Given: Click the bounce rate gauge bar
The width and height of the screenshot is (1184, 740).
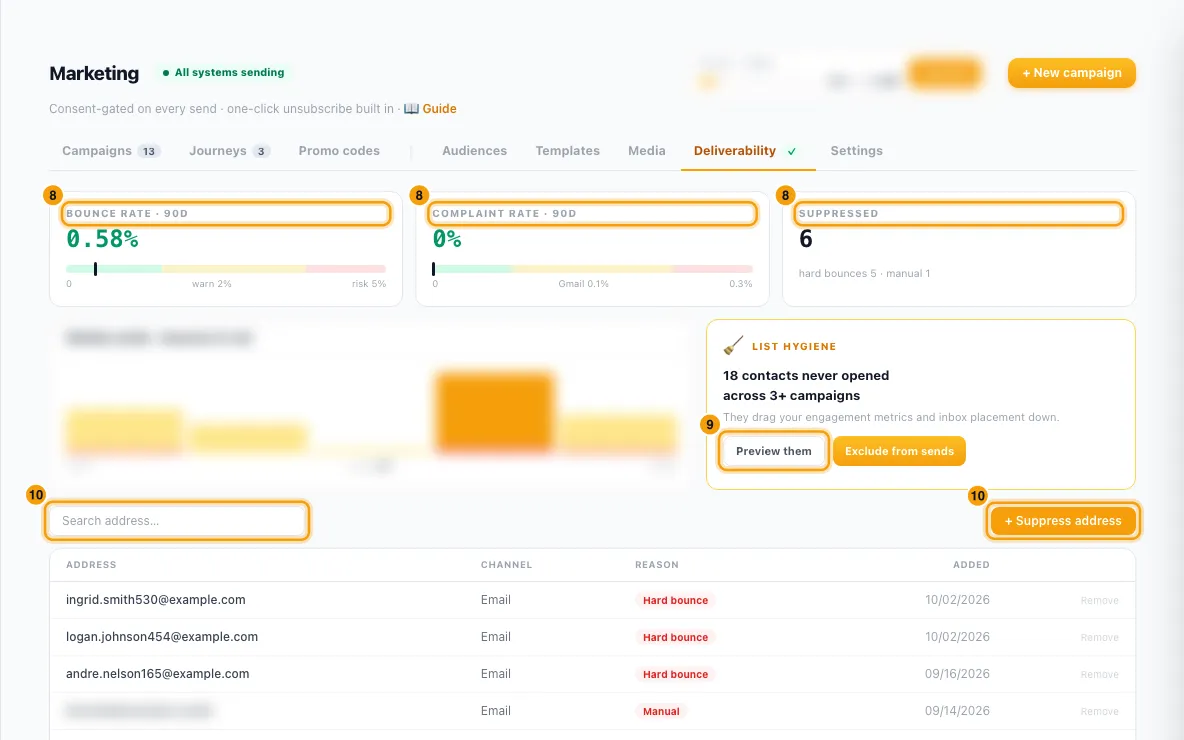Looking at the screenshot, I should [x=226, y=269].
